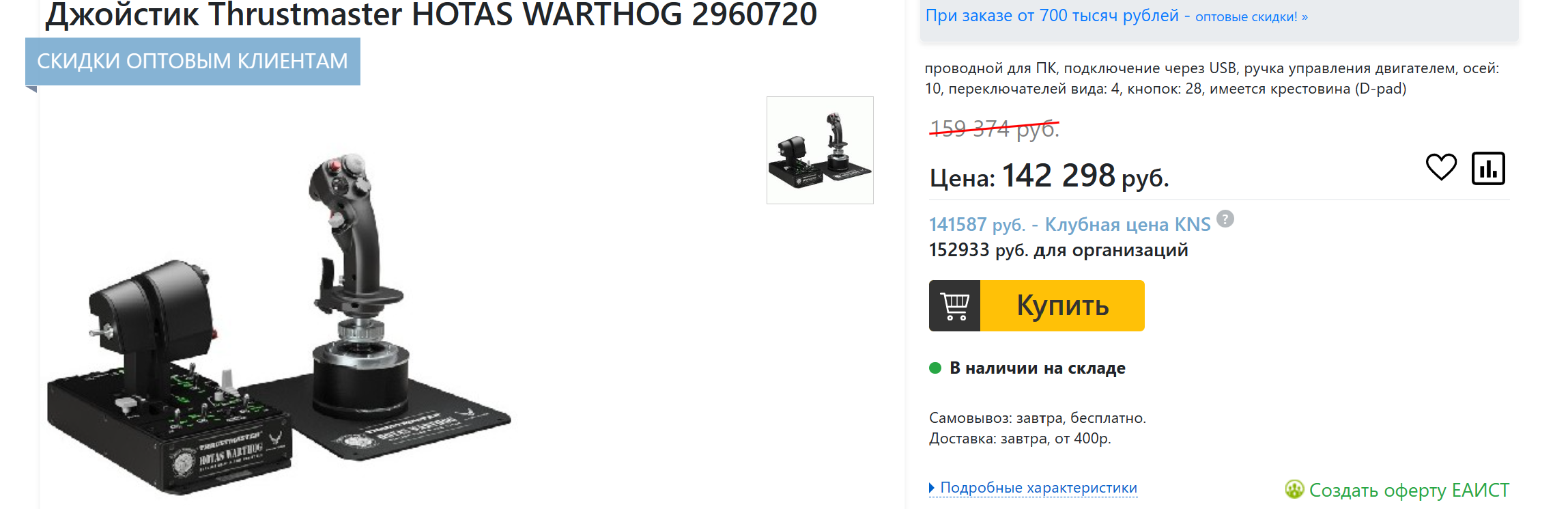The image size is (1568, 509).
Task: Click the green ЕАИСТ offer icon
Action: [1294, 489]
